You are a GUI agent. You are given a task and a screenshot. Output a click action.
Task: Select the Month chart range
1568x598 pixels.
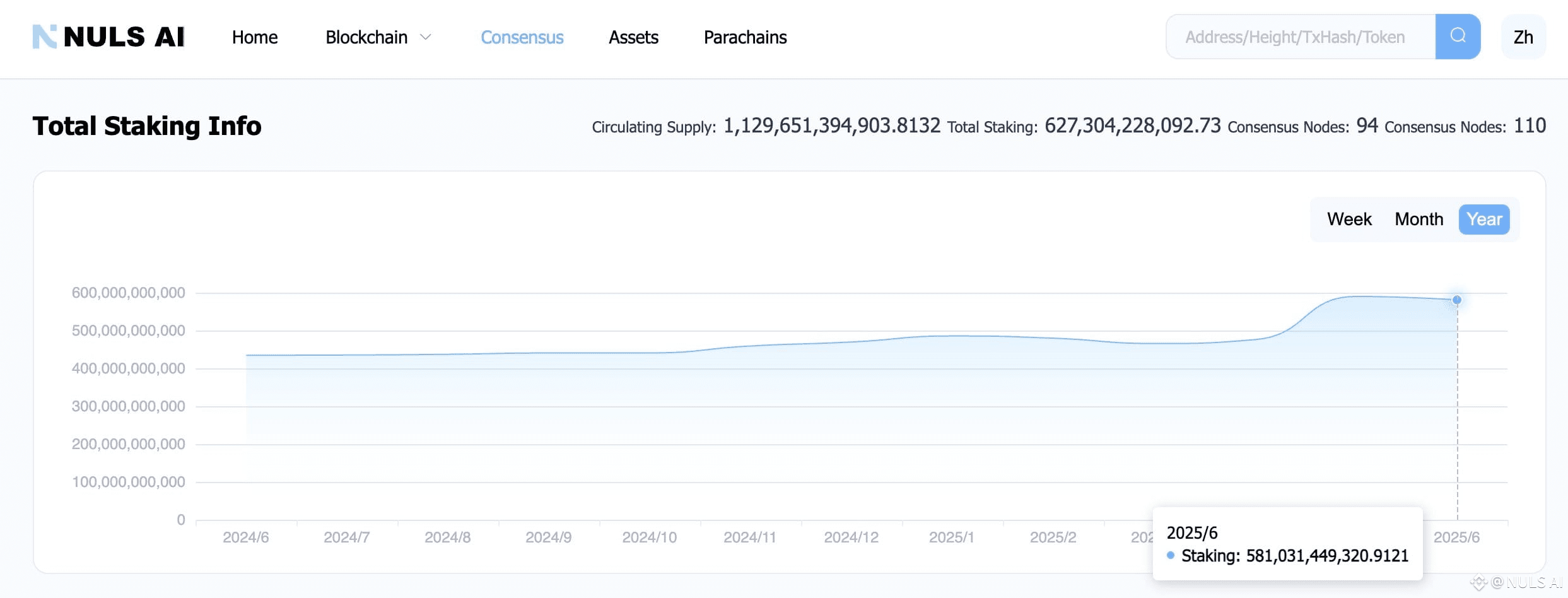[1419, 219]
